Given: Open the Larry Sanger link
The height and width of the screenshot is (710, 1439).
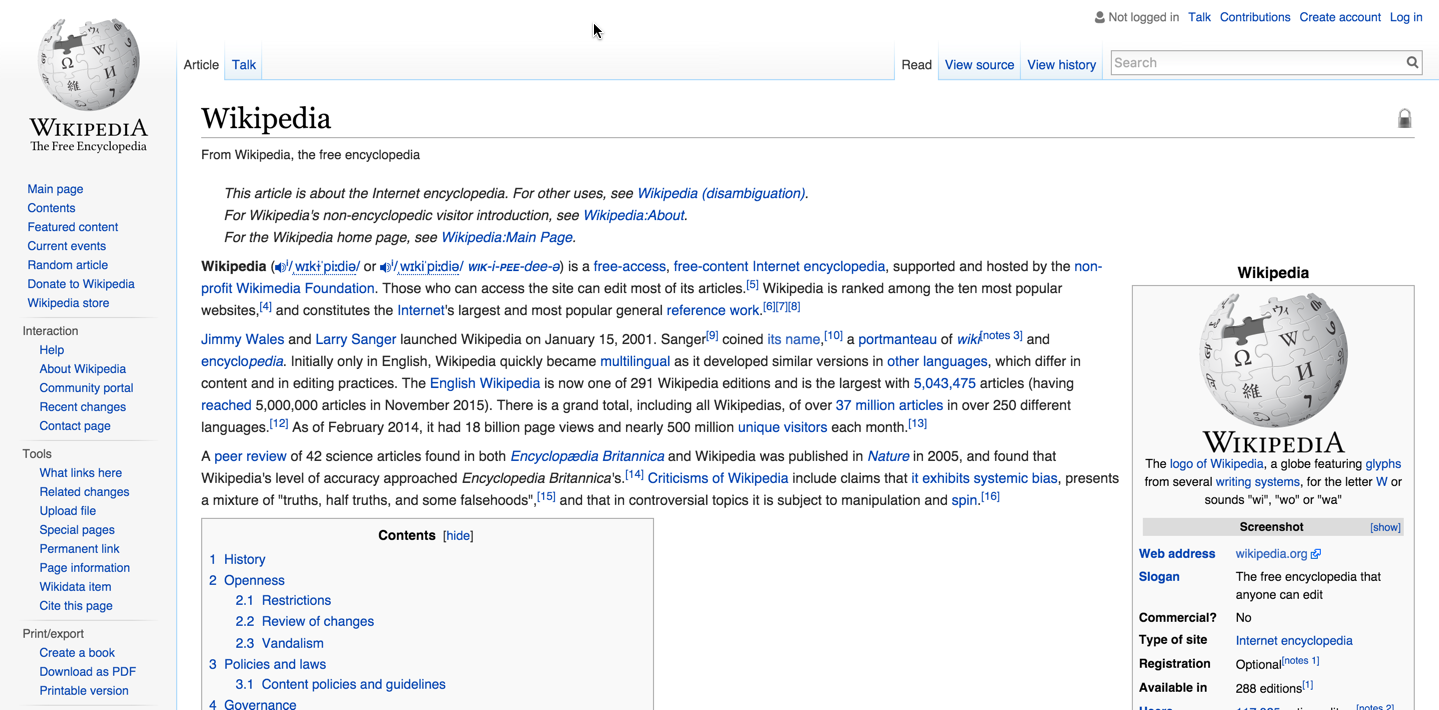Looking at the screenshot, I should (356, 340).
